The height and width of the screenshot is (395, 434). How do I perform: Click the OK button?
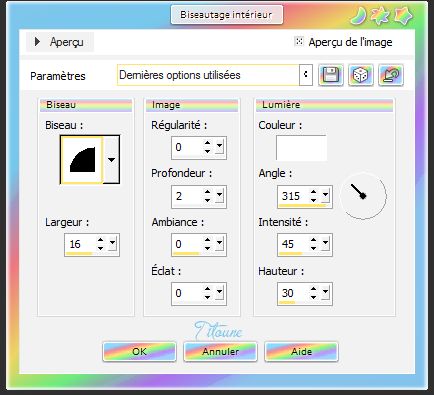click(139, 351)
